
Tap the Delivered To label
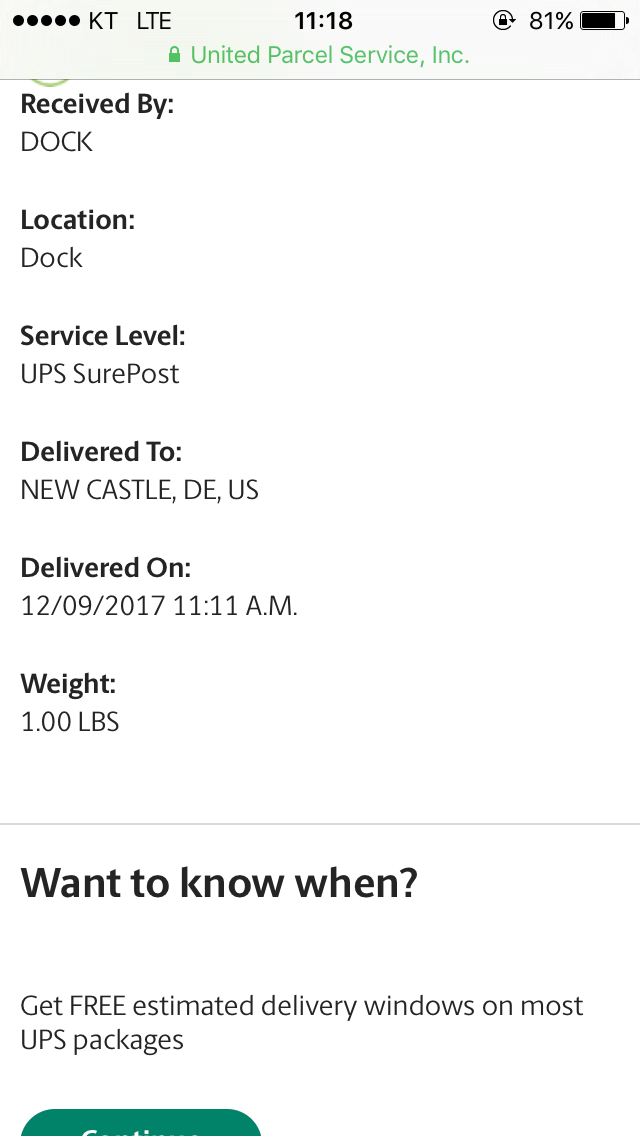tap(101, 452)
